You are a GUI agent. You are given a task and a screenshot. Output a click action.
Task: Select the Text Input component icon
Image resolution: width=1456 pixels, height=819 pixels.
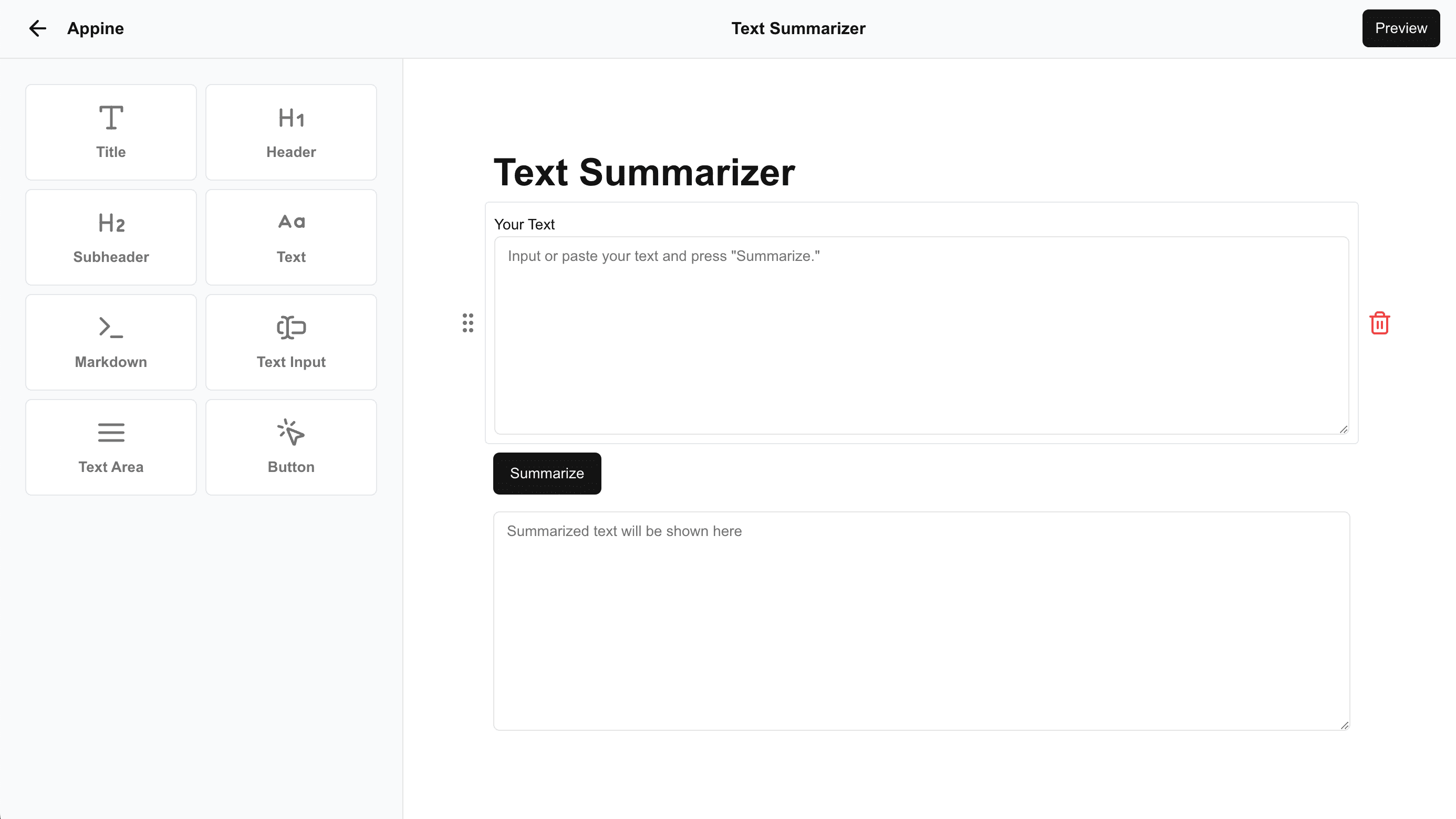(x=291, y=327)
